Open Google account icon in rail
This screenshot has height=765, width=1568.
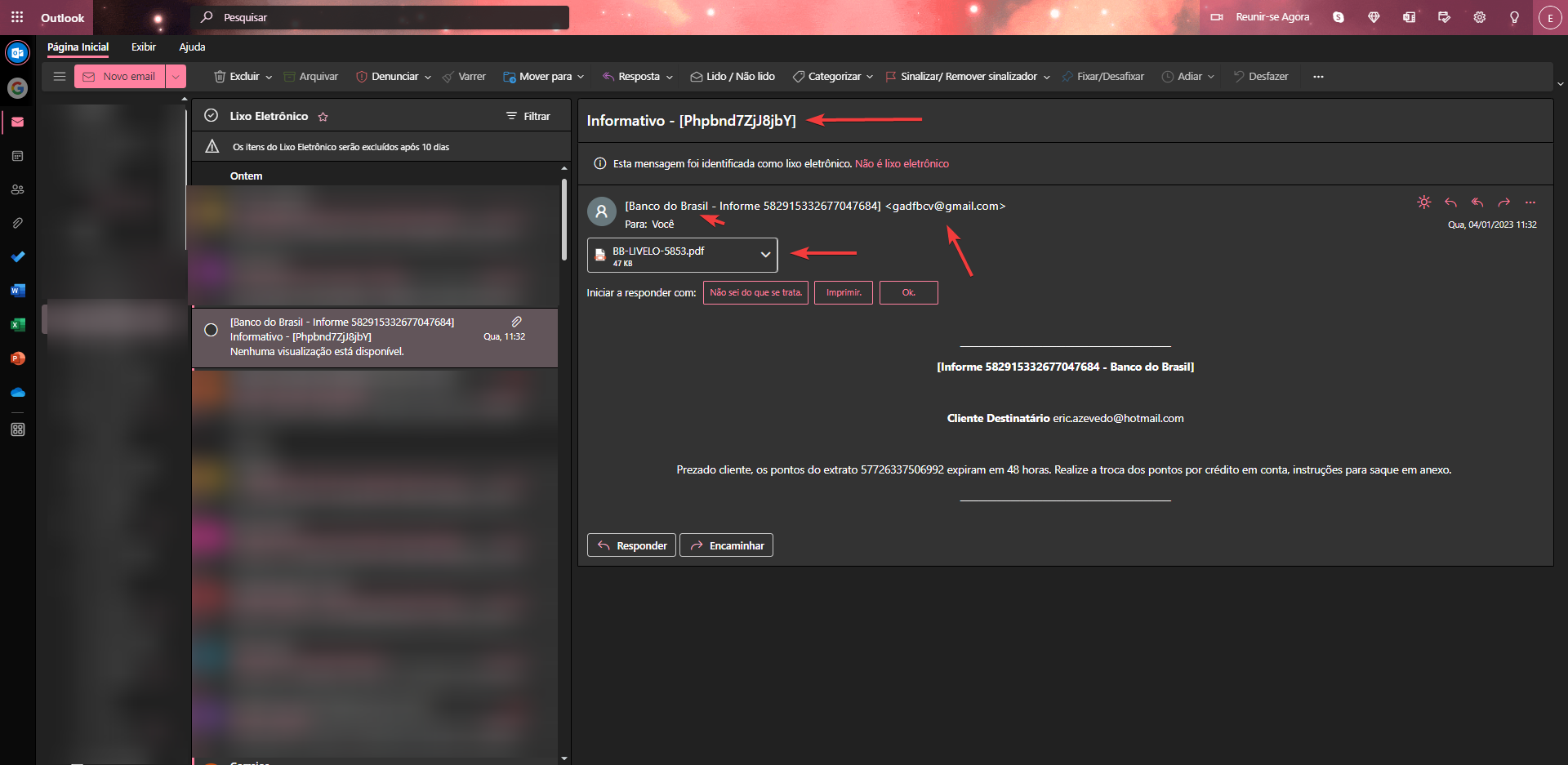tap(17, 87)
